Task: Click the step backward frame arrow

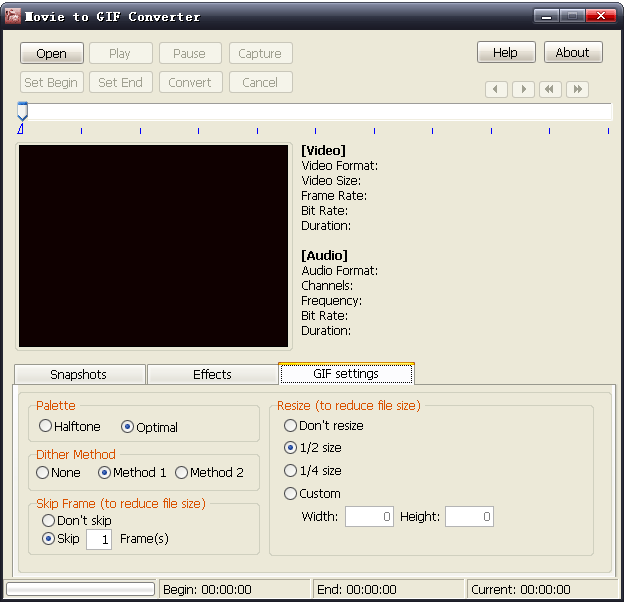Action: [x=496, y=89]
